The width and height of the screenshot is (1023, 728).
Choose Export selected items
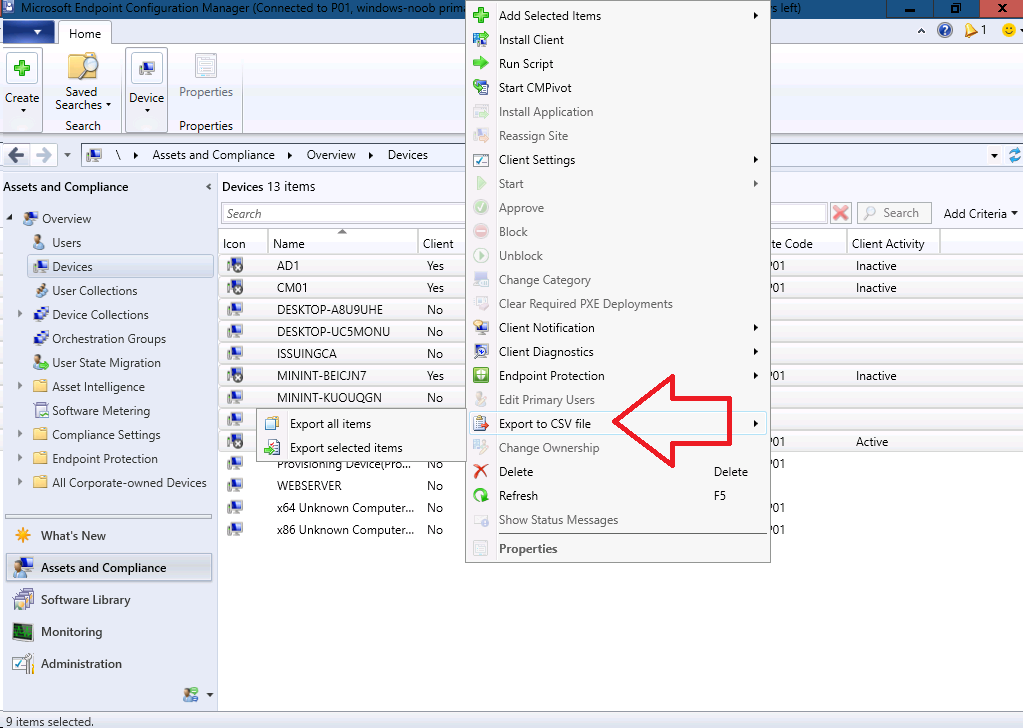tap(361, 448)
